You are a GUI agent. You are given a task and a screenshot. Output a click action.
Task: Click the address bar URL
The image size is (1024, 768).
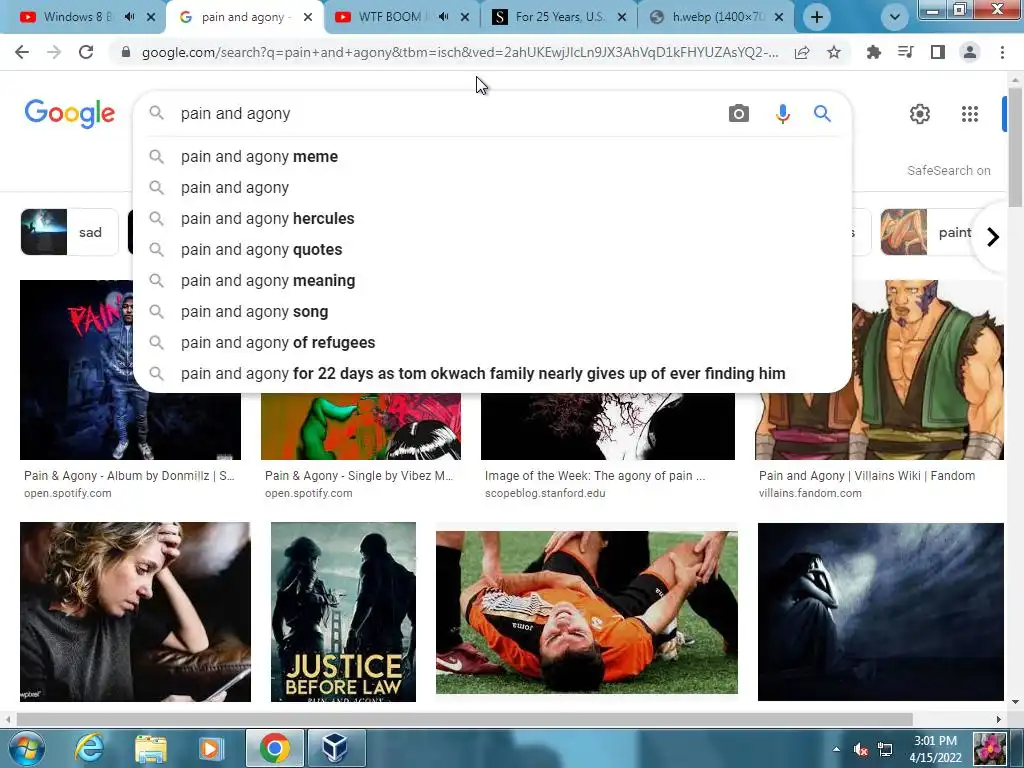click(x=460, y=52)
